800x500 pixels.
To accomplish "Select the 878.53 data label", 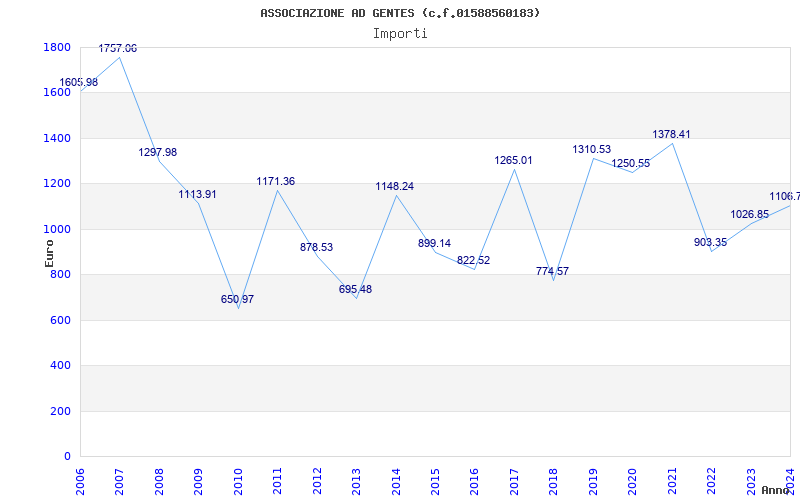I will [316, 247].
